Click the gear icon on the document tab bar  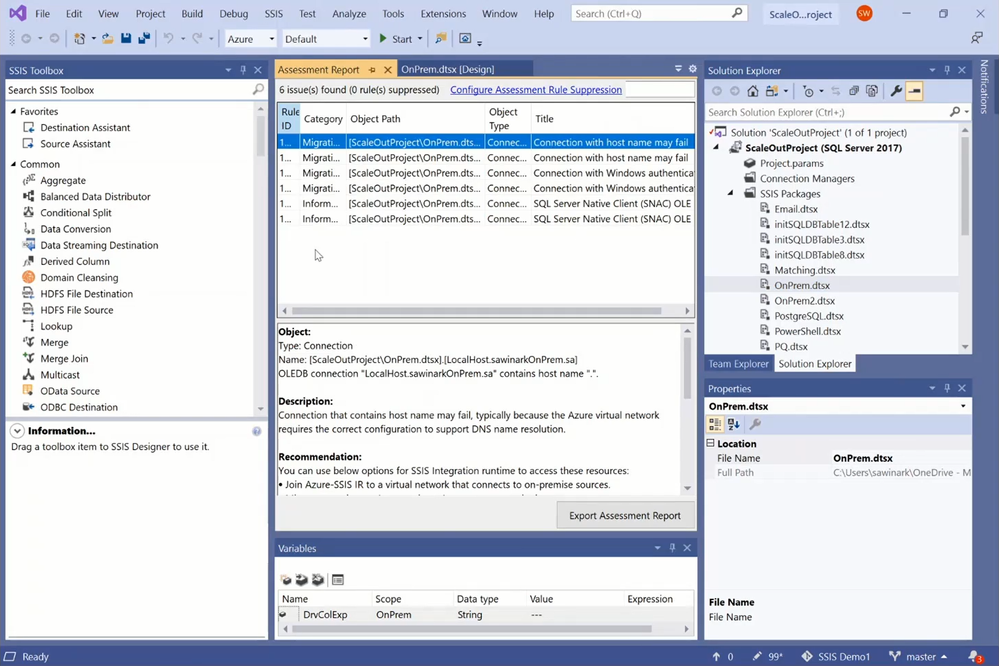(693, 69)
